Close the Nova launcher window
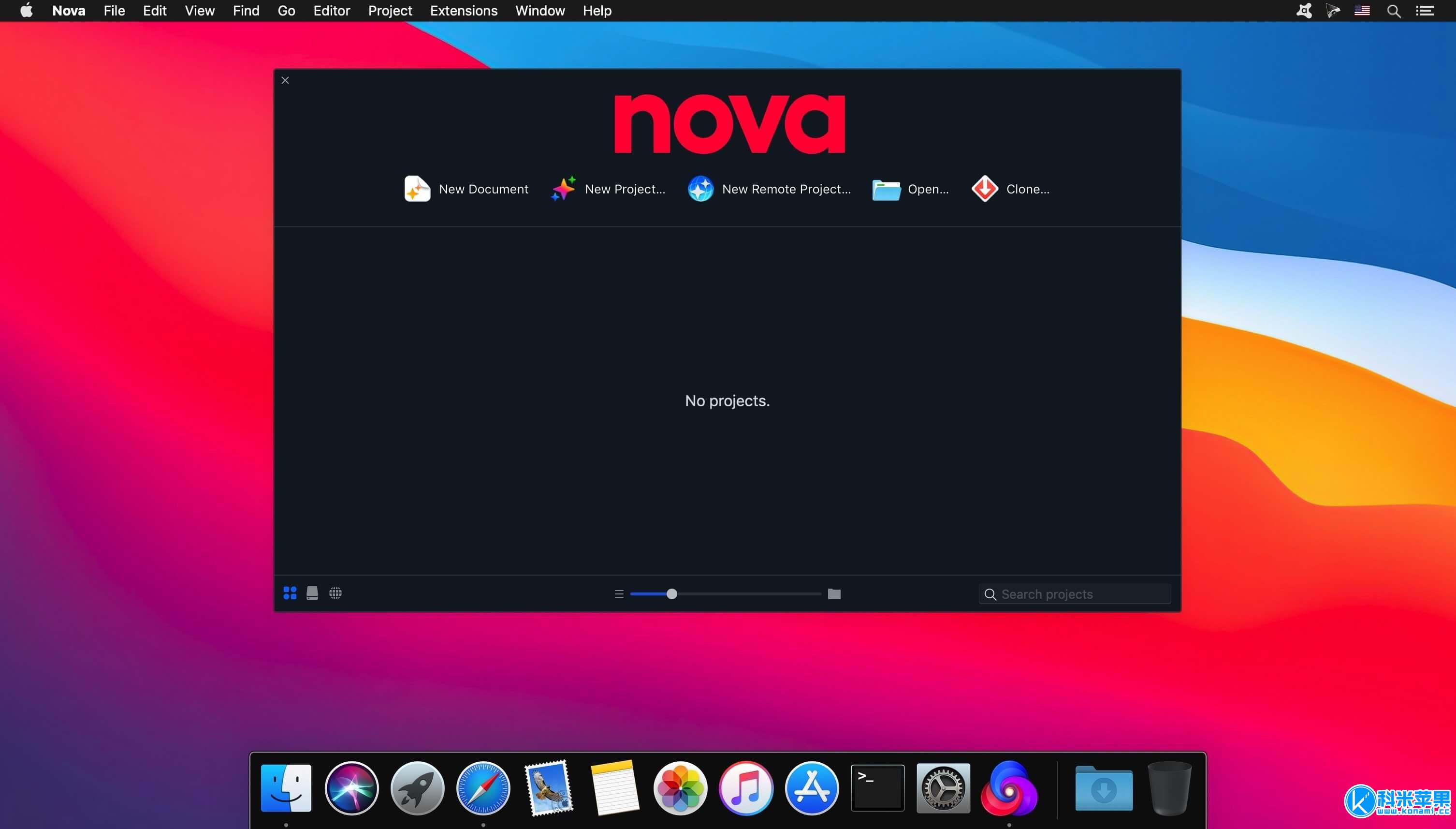The image size is (1456, 829). [x=285, y=80]
